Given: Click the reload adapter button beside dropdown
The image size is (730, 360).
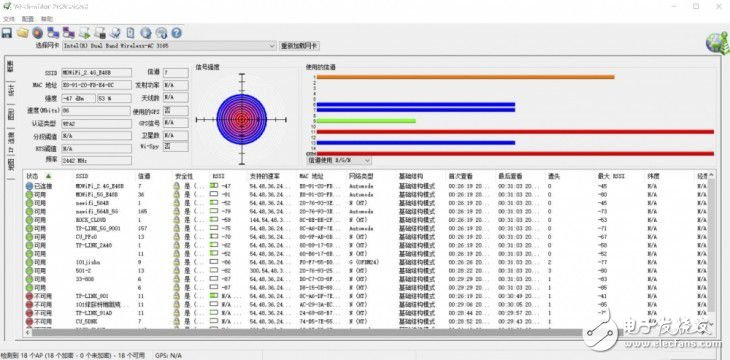Looking at the screenshot, I should (x=299, y=46).
